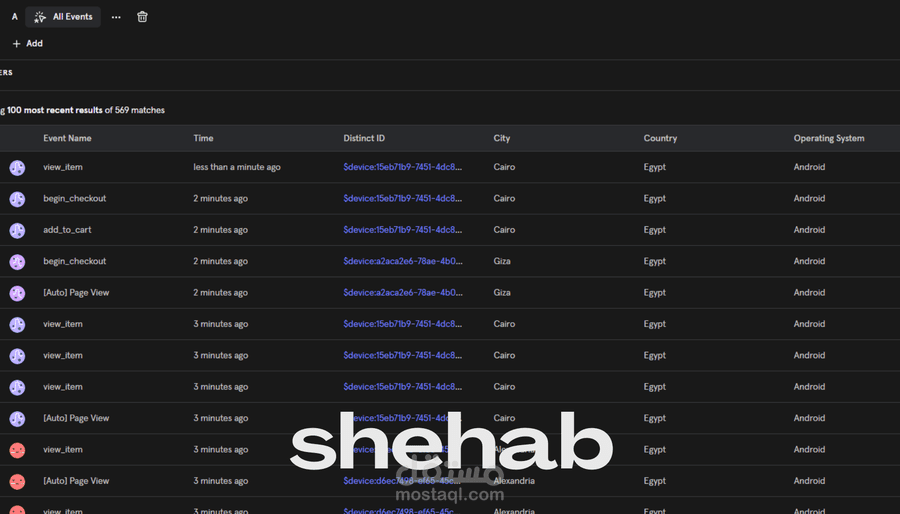Click the City column header
This screenshot has height=514, width=900.
pyautogui.click(x=502, y=138)
